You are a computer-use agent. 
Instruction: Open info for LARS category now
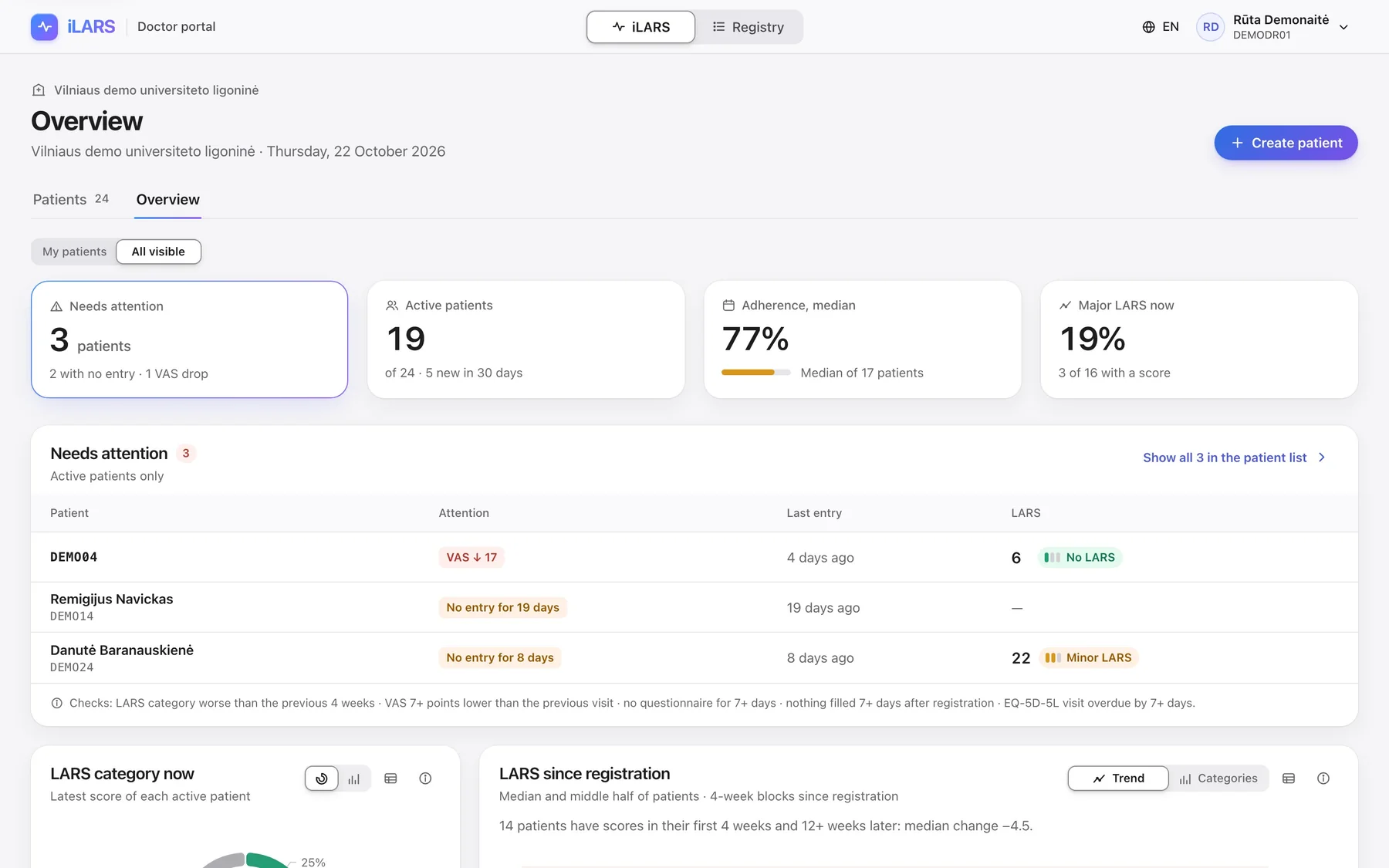pos(425,778)
